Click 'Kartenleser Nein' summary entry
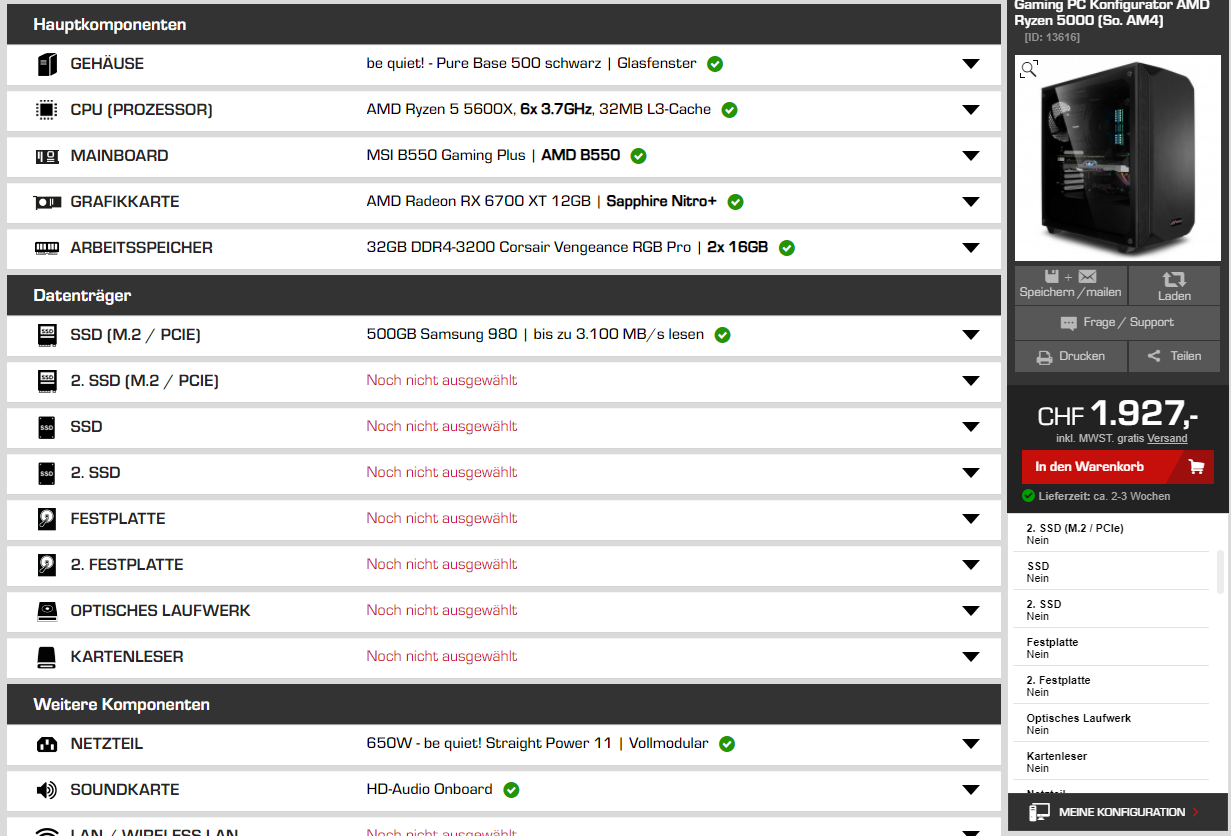This screenshot has height=836, width=1231. pyautogui.click(x=1111, y=762)
